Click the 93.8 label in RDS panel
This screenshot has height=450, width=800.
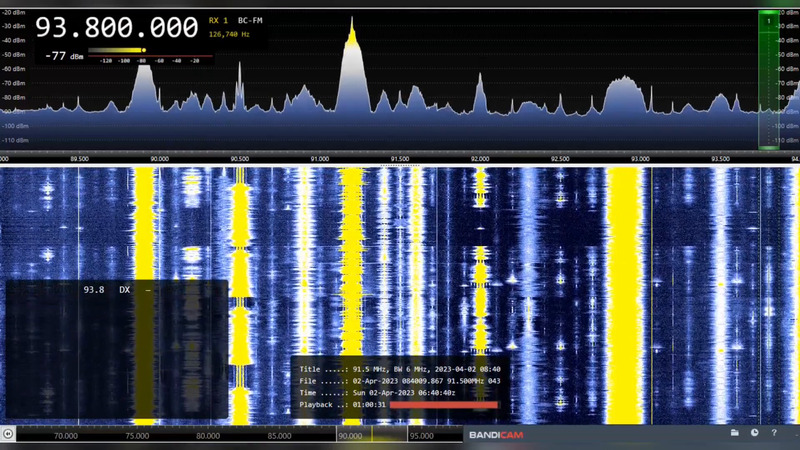[x=94, y=290]
